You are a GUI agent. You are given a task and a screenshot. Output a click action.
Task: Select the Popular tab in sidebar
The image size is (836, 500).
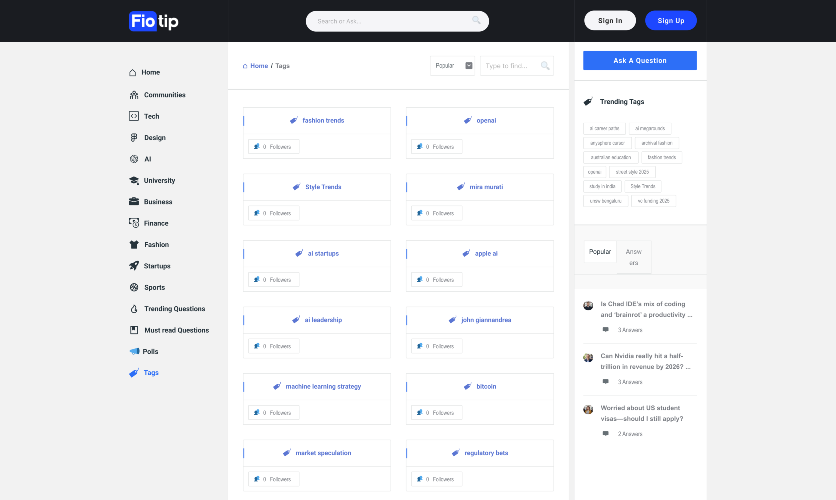(x=600, y=252)
